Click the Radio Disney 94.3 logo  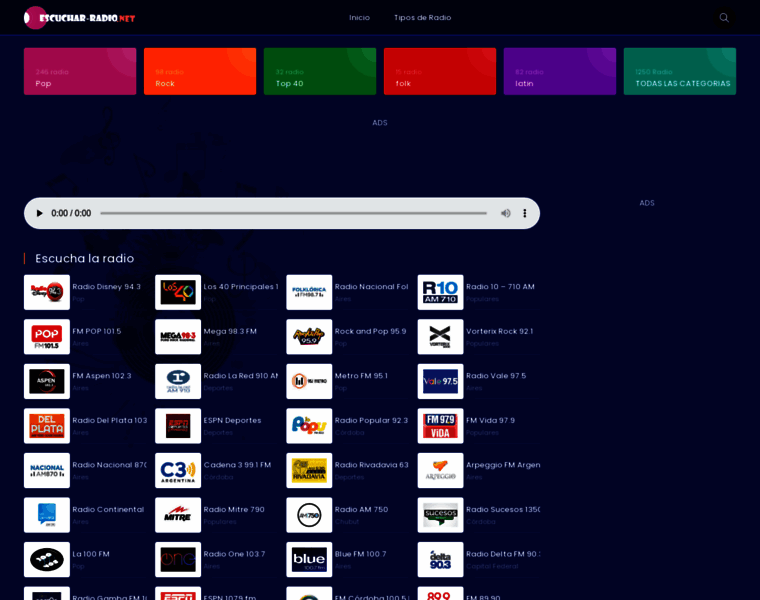[x=47, y=292]
